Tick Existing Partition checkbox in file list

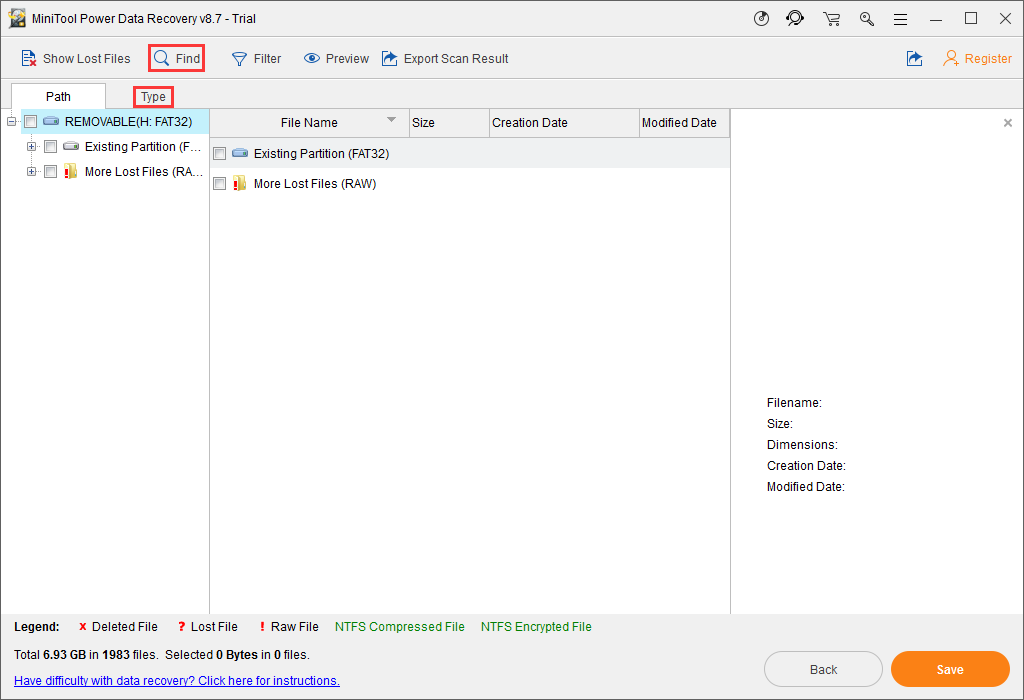pos(220,154)
